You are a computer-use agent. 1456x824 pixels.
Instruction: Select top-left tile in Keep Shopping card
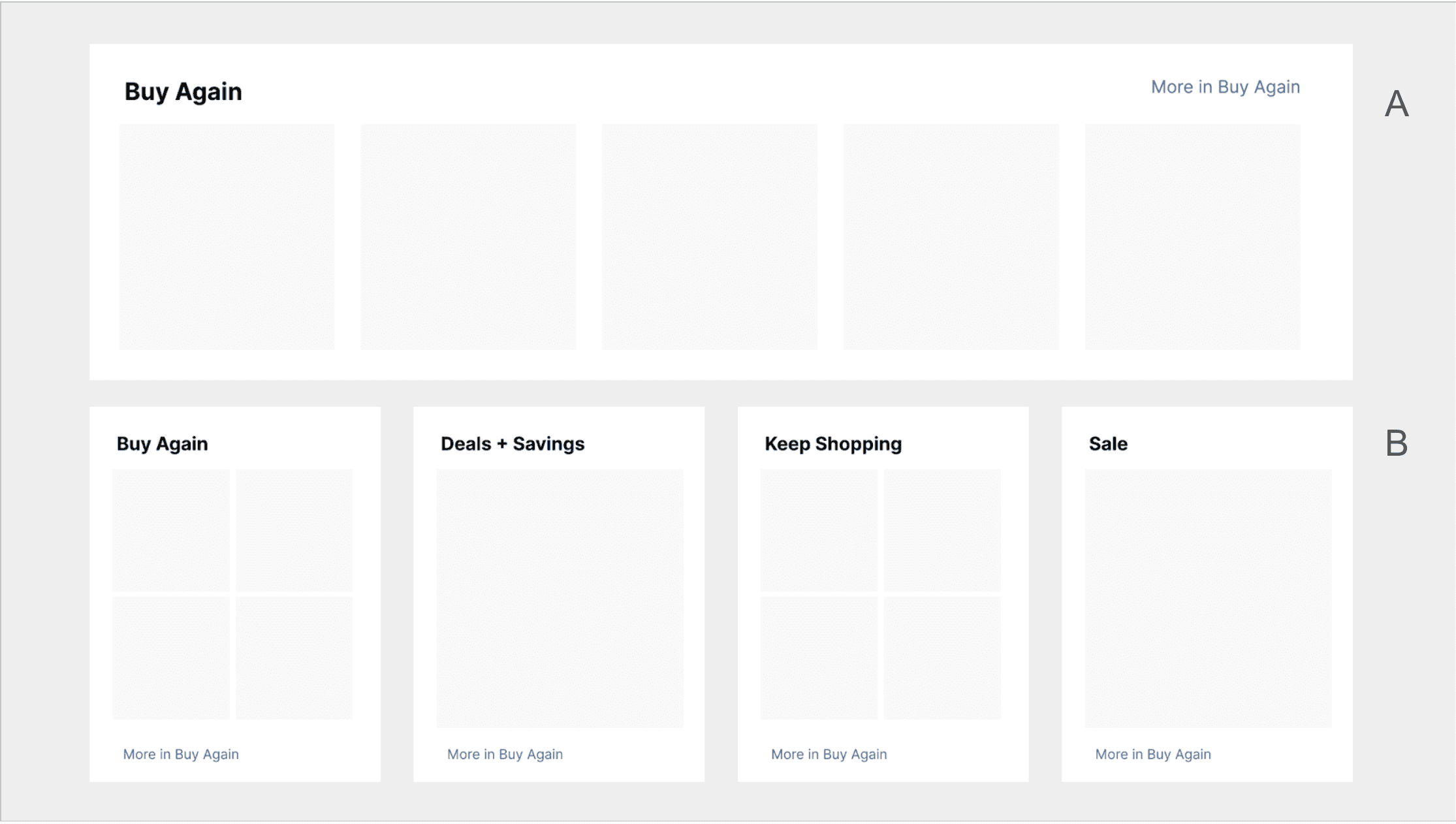819,530
